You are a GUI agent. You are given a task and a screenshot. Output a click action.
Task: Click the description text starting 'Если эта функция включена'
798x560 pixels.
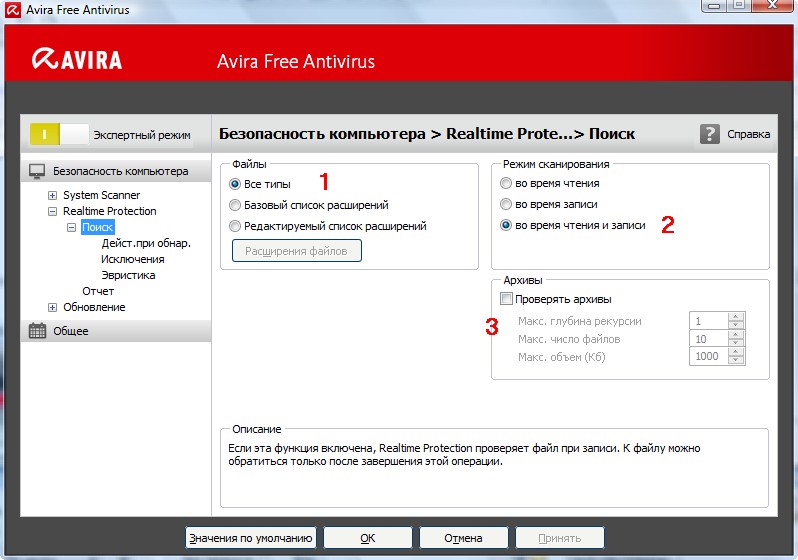tap(464, 455)
